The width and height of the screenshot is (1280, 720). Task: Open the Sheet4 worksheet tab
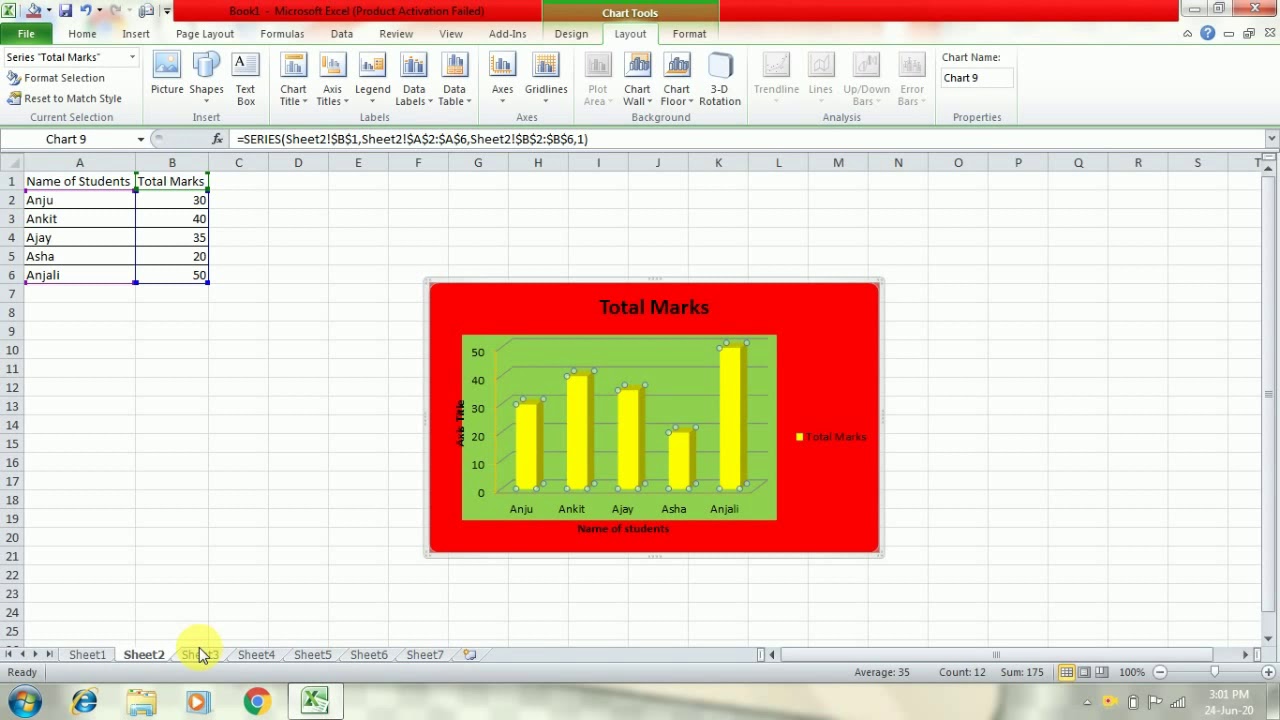tap(256, 655)
